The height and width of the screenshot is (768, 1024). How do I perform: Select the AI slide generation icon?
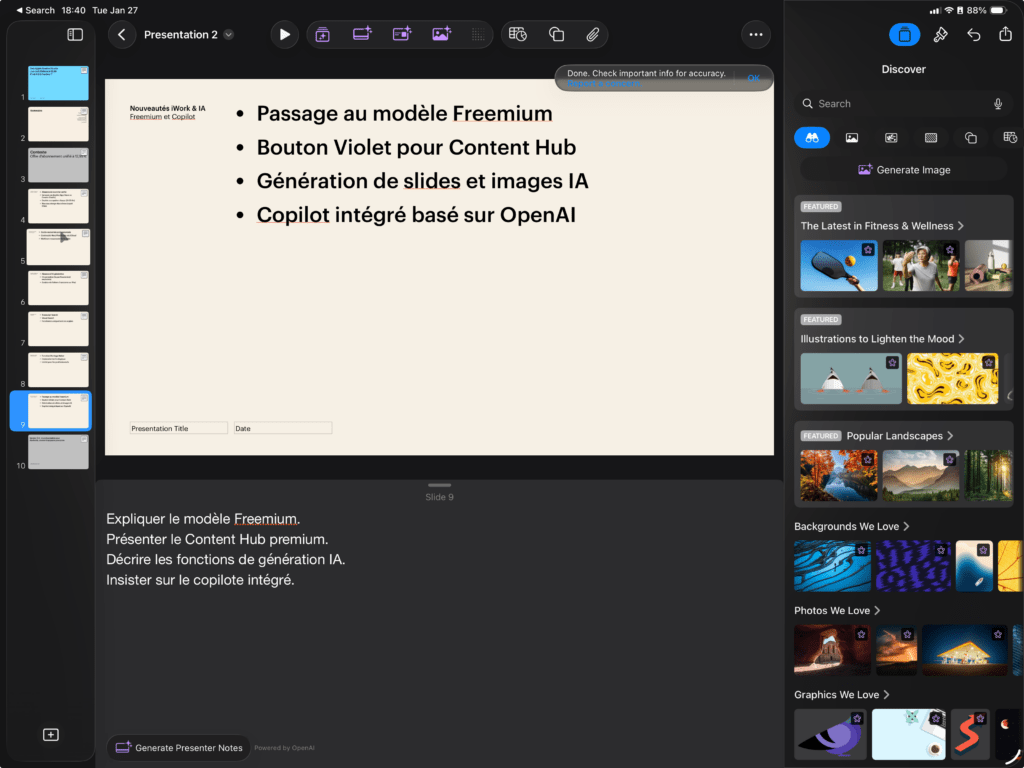click(362, 34)
